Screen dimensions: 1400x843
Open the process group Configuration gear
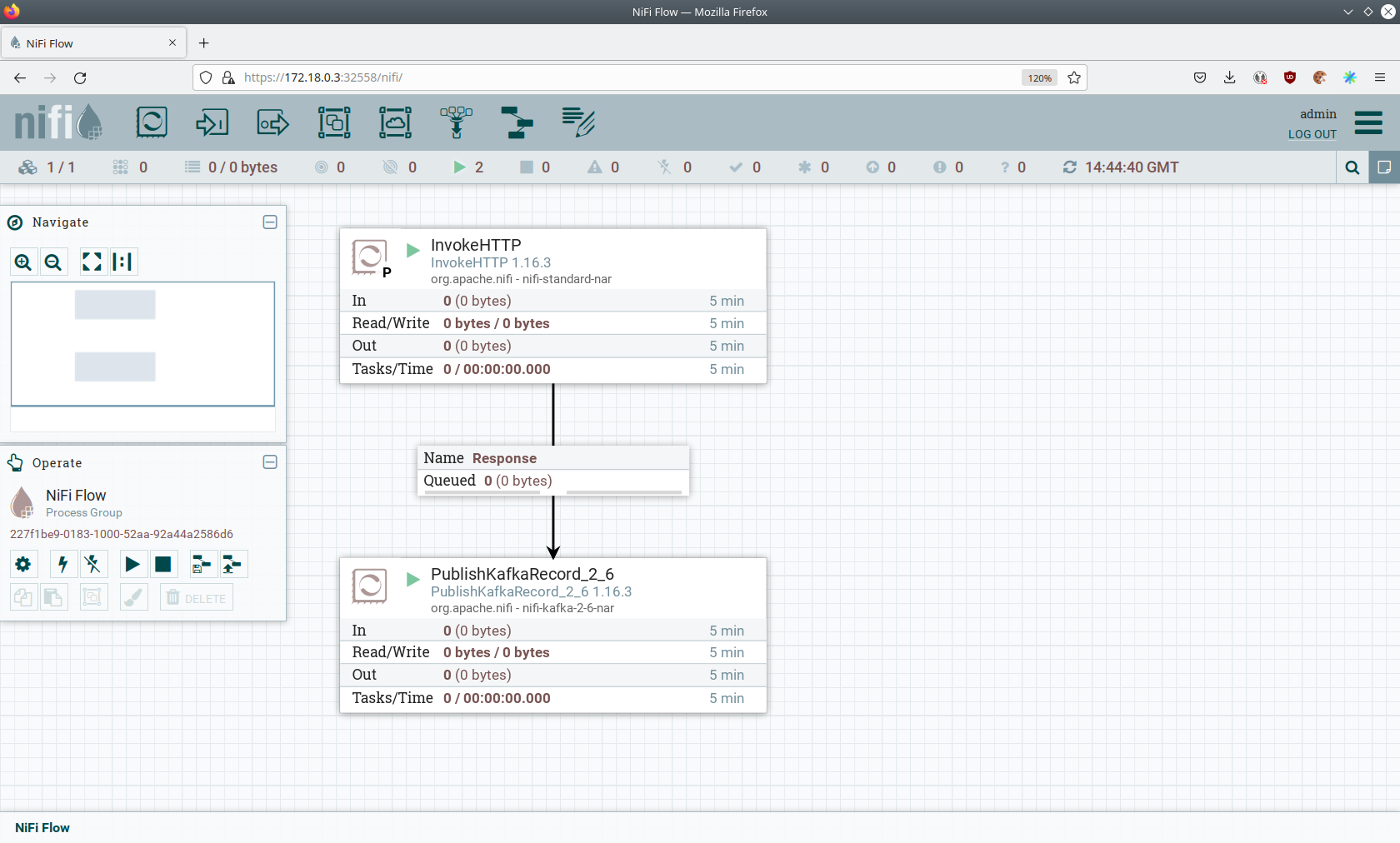pyautogui.click(x=23, y=565)
